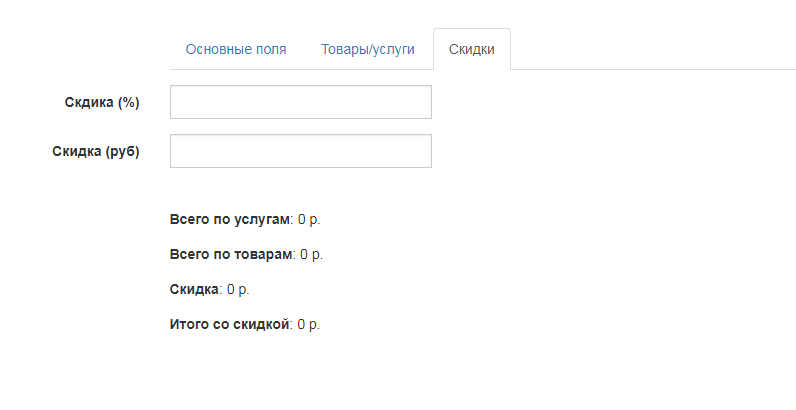Open the Товары/услуги tab

coord(368,49)
